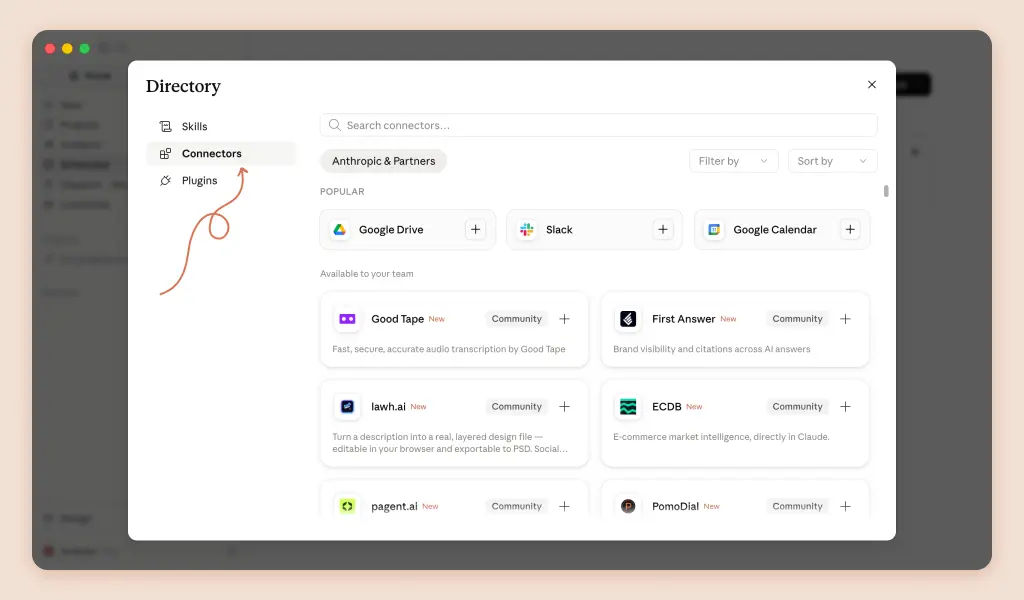Add the Slack connector
This screenshot has width=1024, height=600.
[663, 229]
